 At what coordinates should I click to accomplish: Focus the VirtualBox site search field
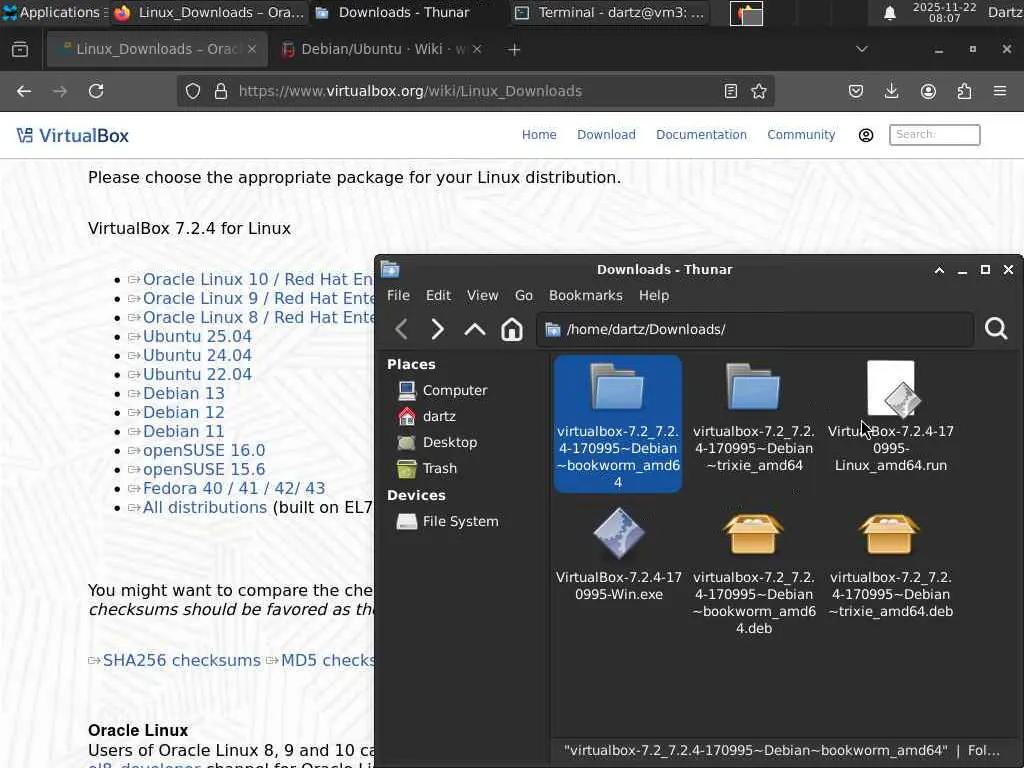(x=935, y=135)
